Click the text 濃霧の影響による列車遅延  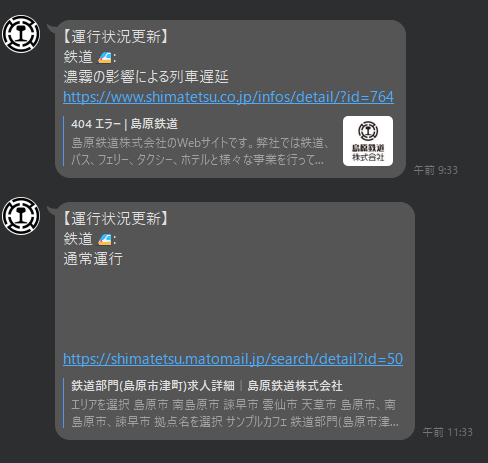146,77
